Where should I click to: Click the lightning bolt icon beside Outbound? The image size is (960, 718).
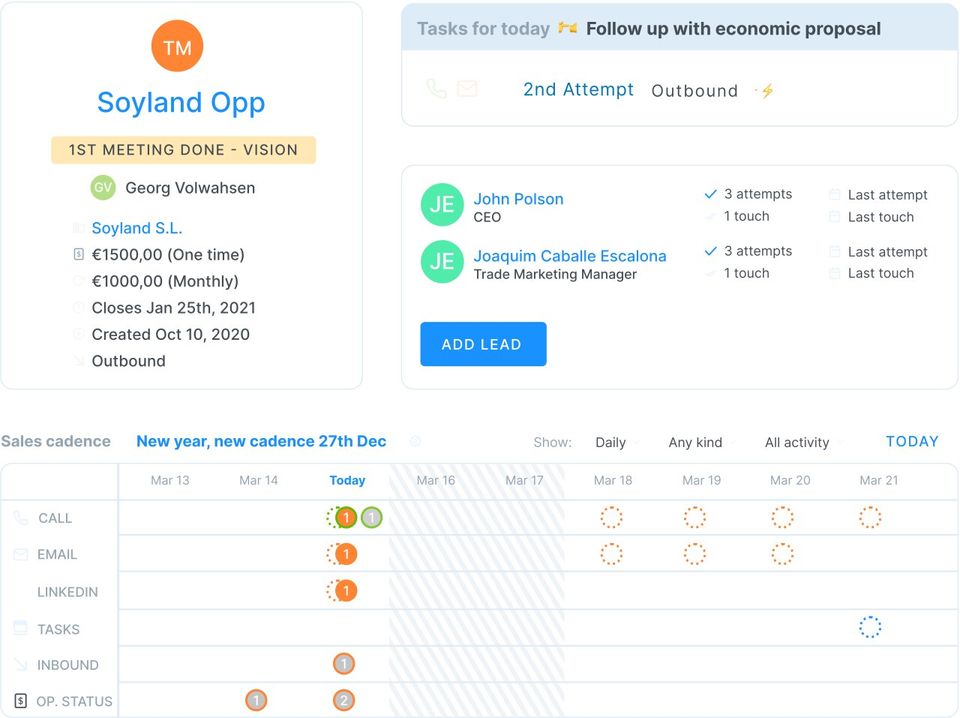(x=767, y=91)
